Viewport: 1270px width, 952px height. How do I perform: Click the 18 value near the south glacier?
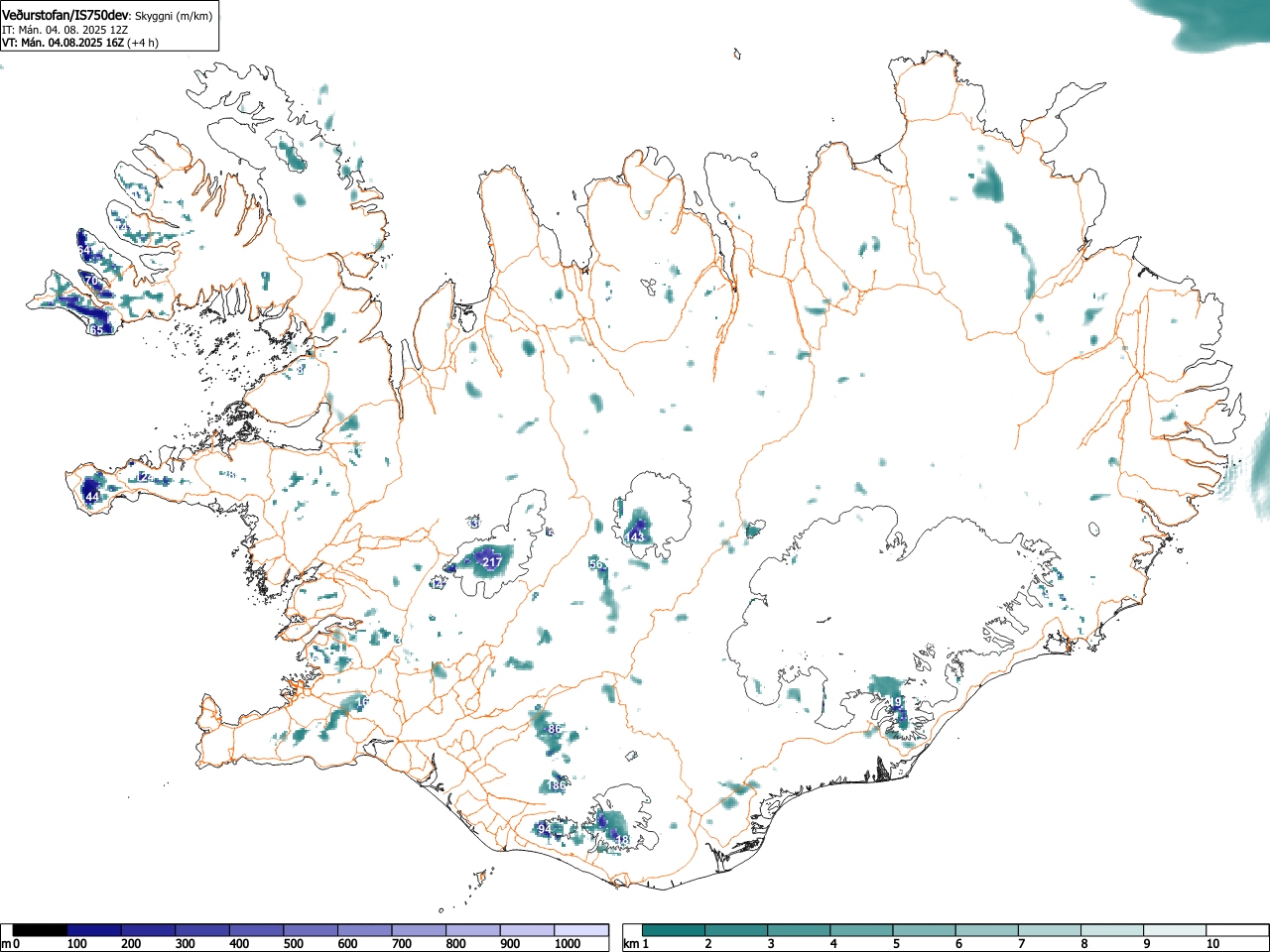coord(623,841)
